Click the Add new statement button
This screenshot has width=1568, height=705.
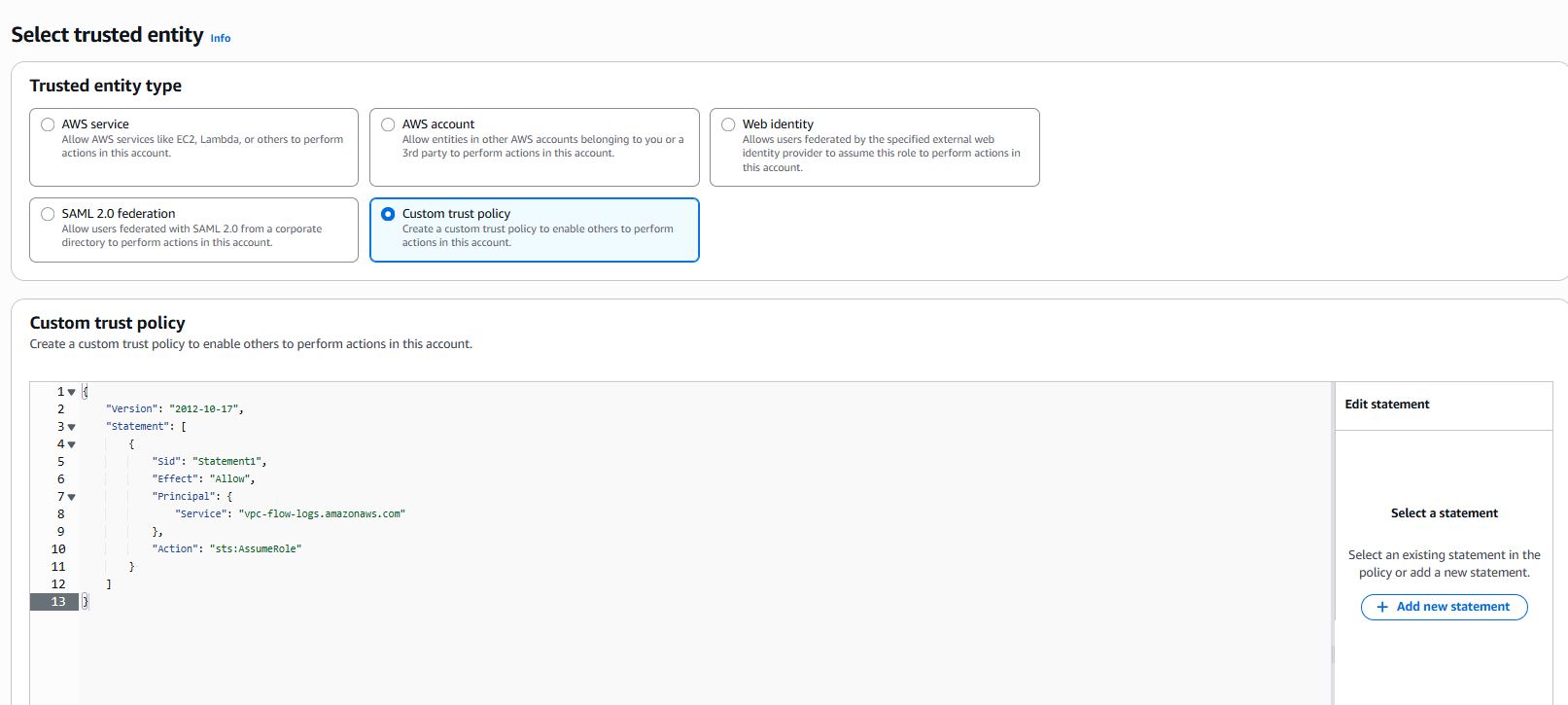coord(1444,607)
